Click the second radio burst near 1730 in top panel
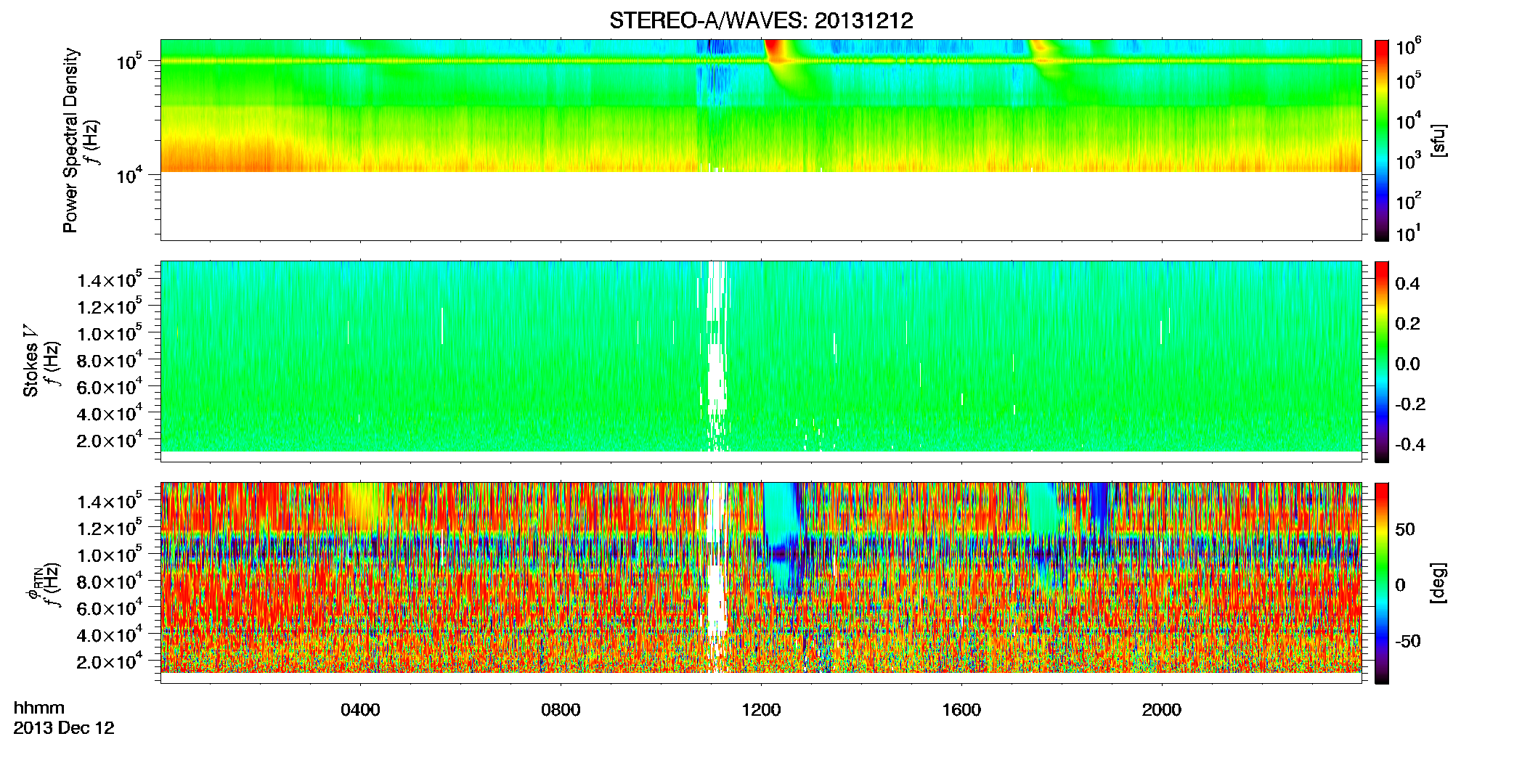Image resolution: width=1522 pixels, height=784 pixels. [1042, 57]
